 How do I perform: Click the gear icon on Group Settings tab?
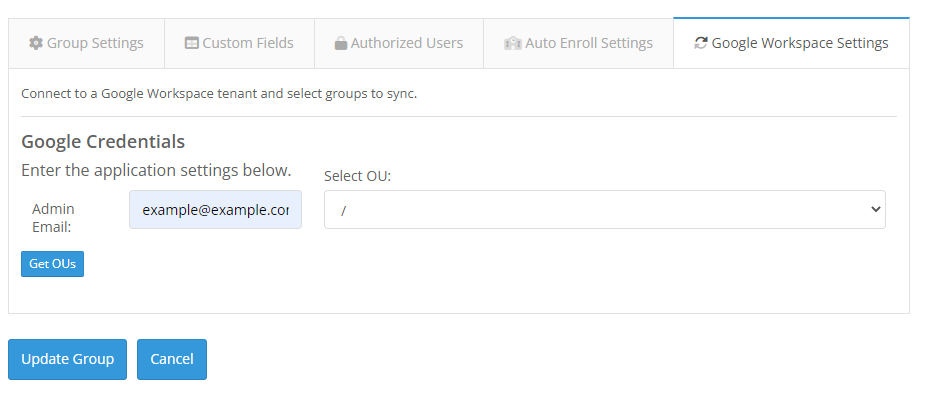[x=36, y=43]
